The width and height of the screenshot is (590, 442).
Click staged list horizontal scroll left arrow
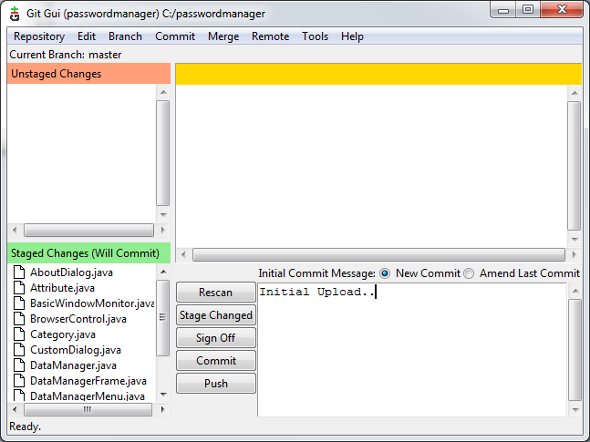coord(15,409)
